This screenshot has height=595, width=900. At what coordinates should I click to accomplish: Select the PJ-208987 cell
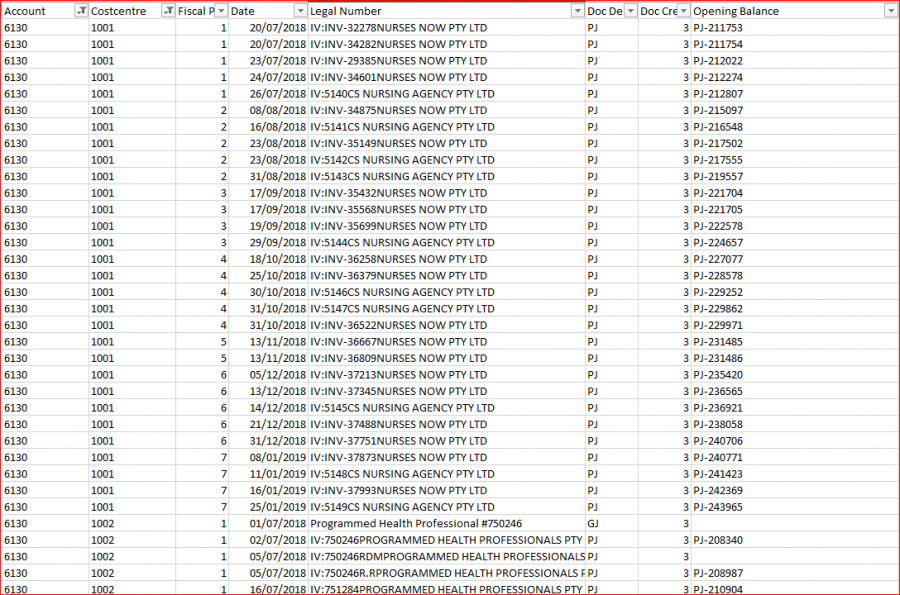click(x=794, y=573)
